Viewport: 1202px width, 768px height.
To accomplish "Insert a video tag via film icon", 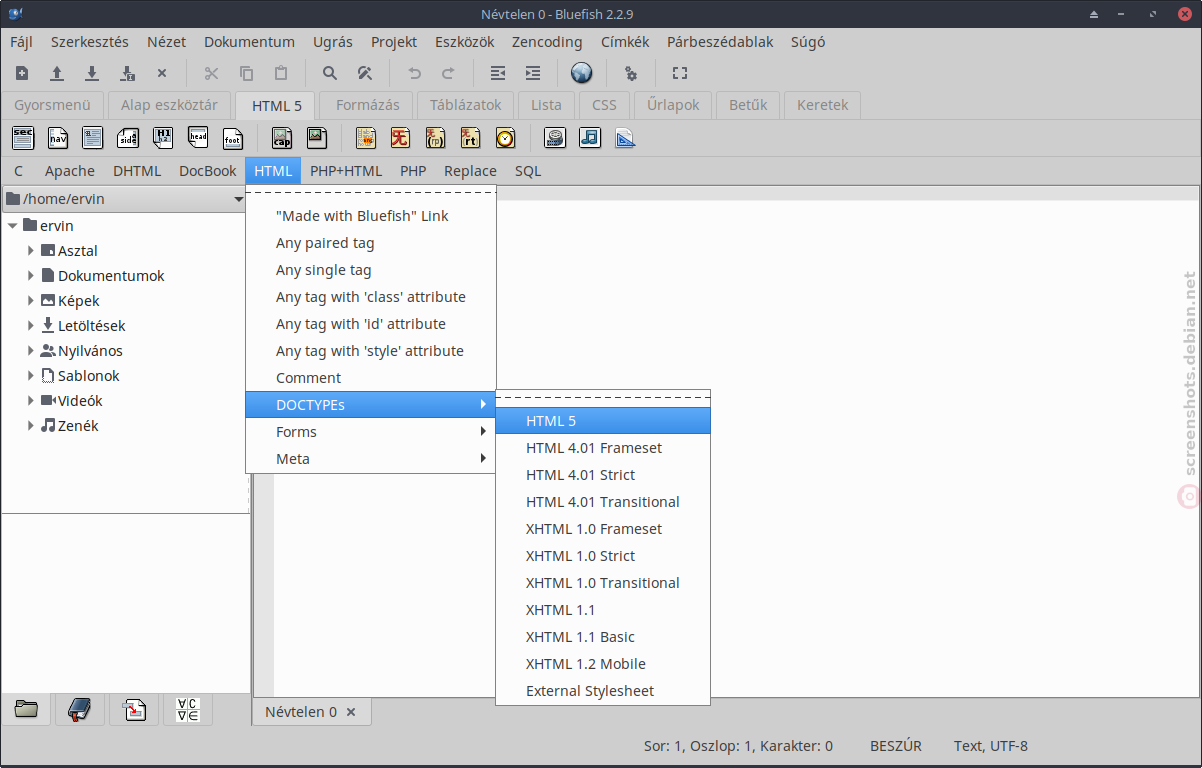I will pyautogui.click(x=555, y=138).
